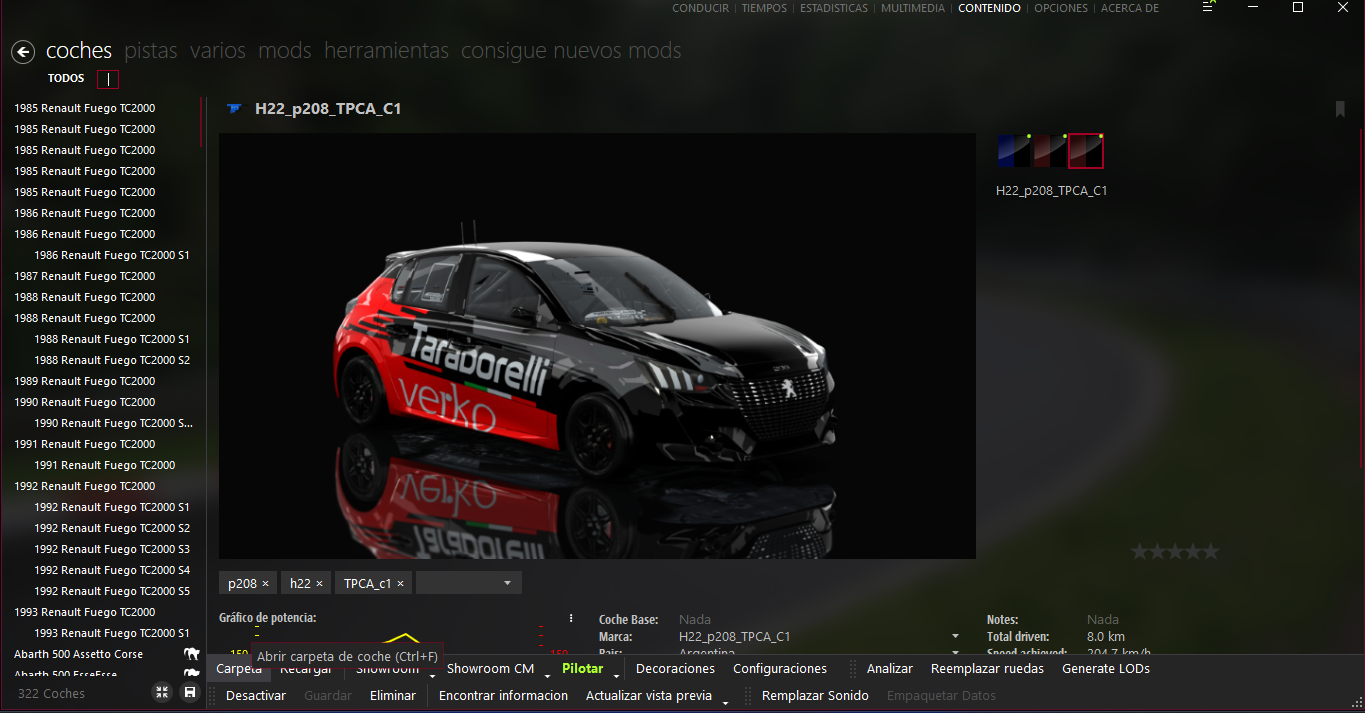Select 1992 Renault Fuego TC2000 S5

pos(112,591)
